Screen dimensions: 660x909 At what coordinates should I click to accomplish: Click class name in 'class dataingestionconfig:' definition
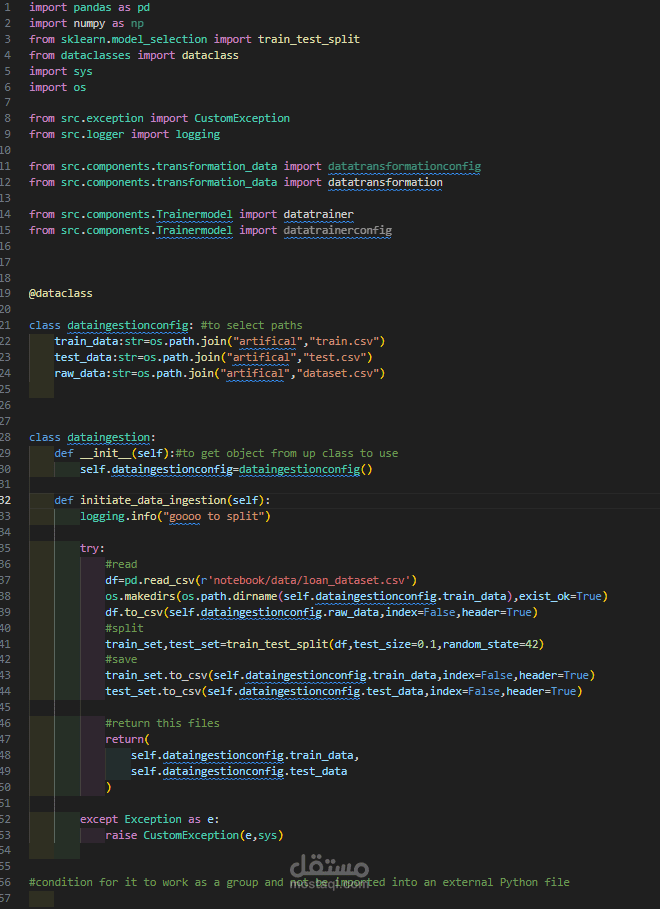[128, 325]
